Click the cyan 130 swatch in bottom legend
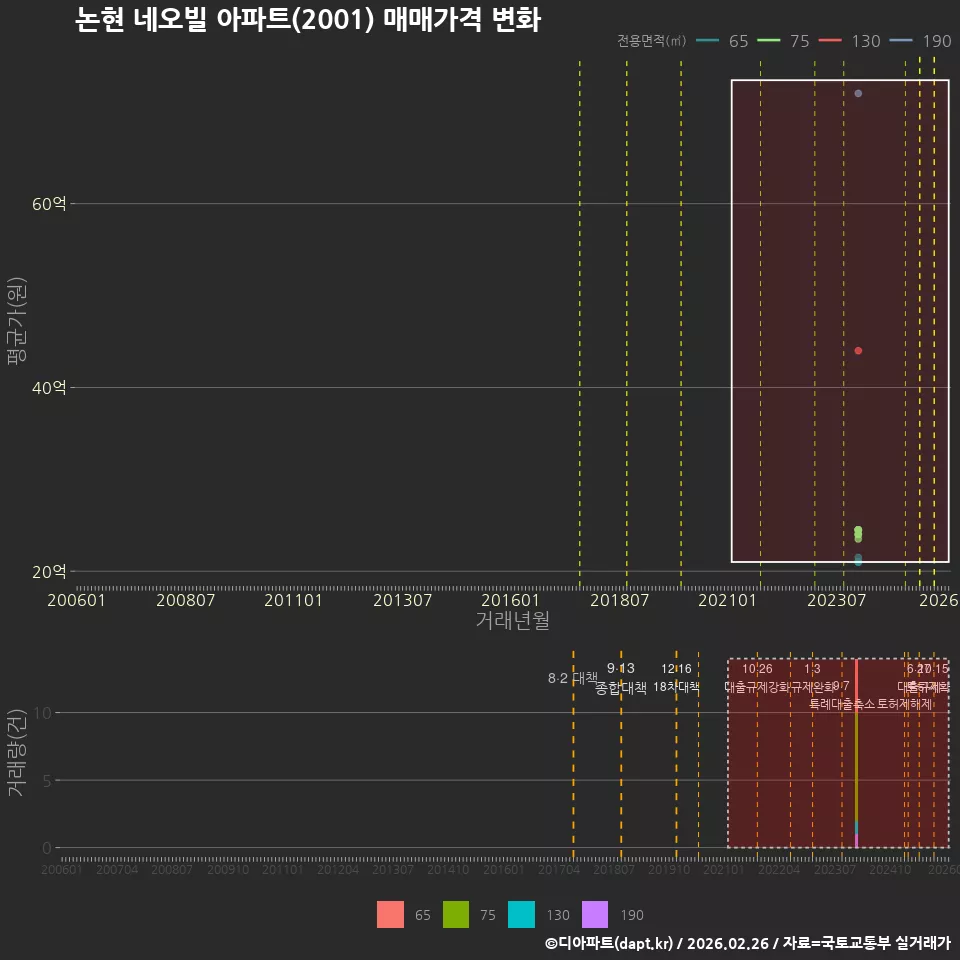This screenshot has width=960, height=960. point(521,914)
